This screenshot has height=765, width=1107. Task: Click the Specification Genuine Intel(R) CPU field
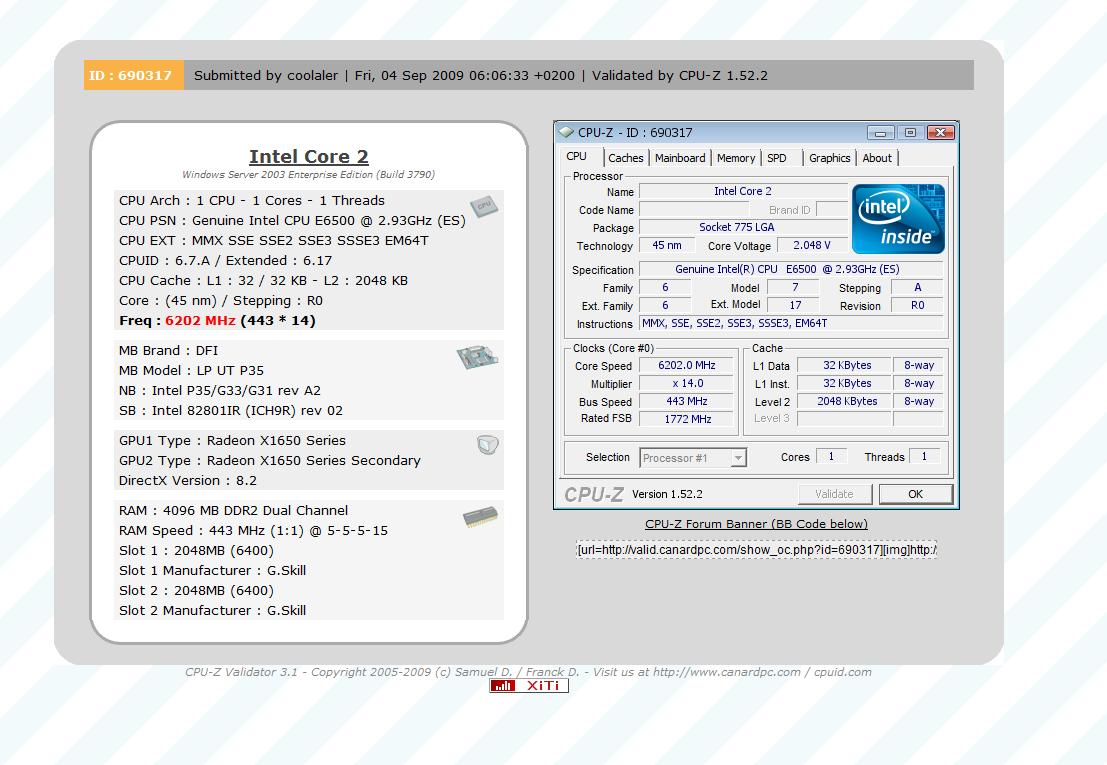[x=791, y=270]
